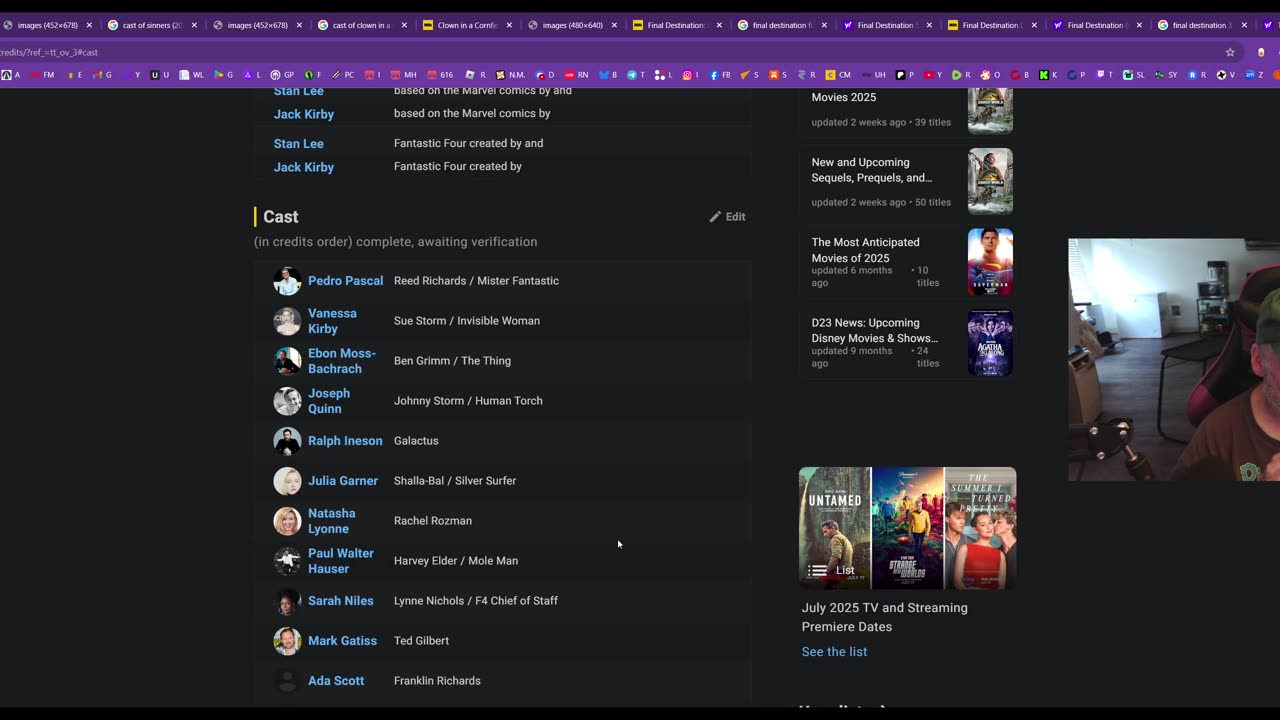
Task: Open the Instagram bookmark in the bookmarks bar
Action: coord(691,75)
